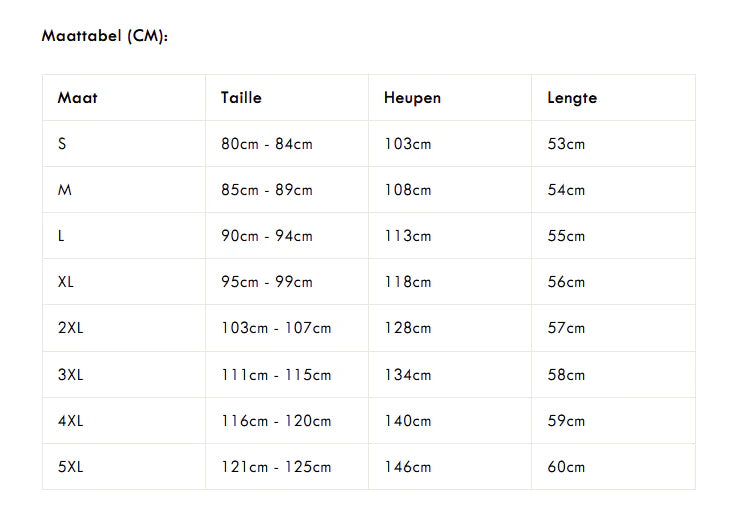Click the Heupen column header
This screenshot has height=513, width=743.
(412, 98)
